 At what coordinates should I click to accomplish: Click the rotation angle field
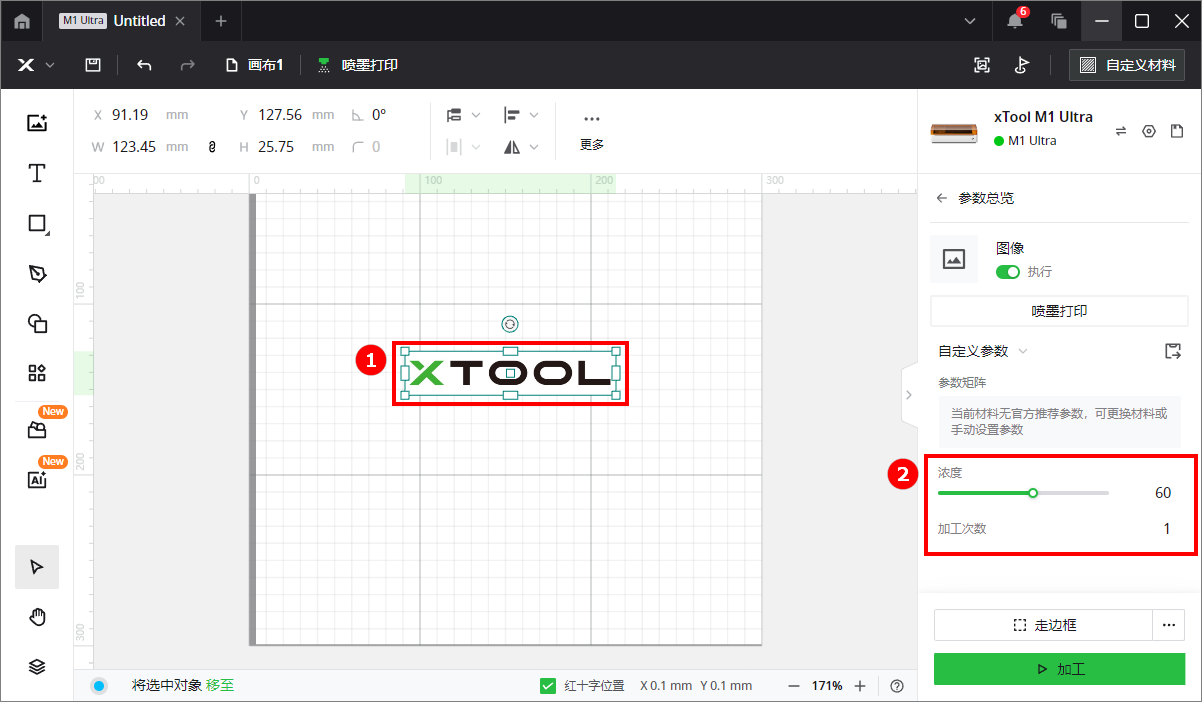coord(379,115)
